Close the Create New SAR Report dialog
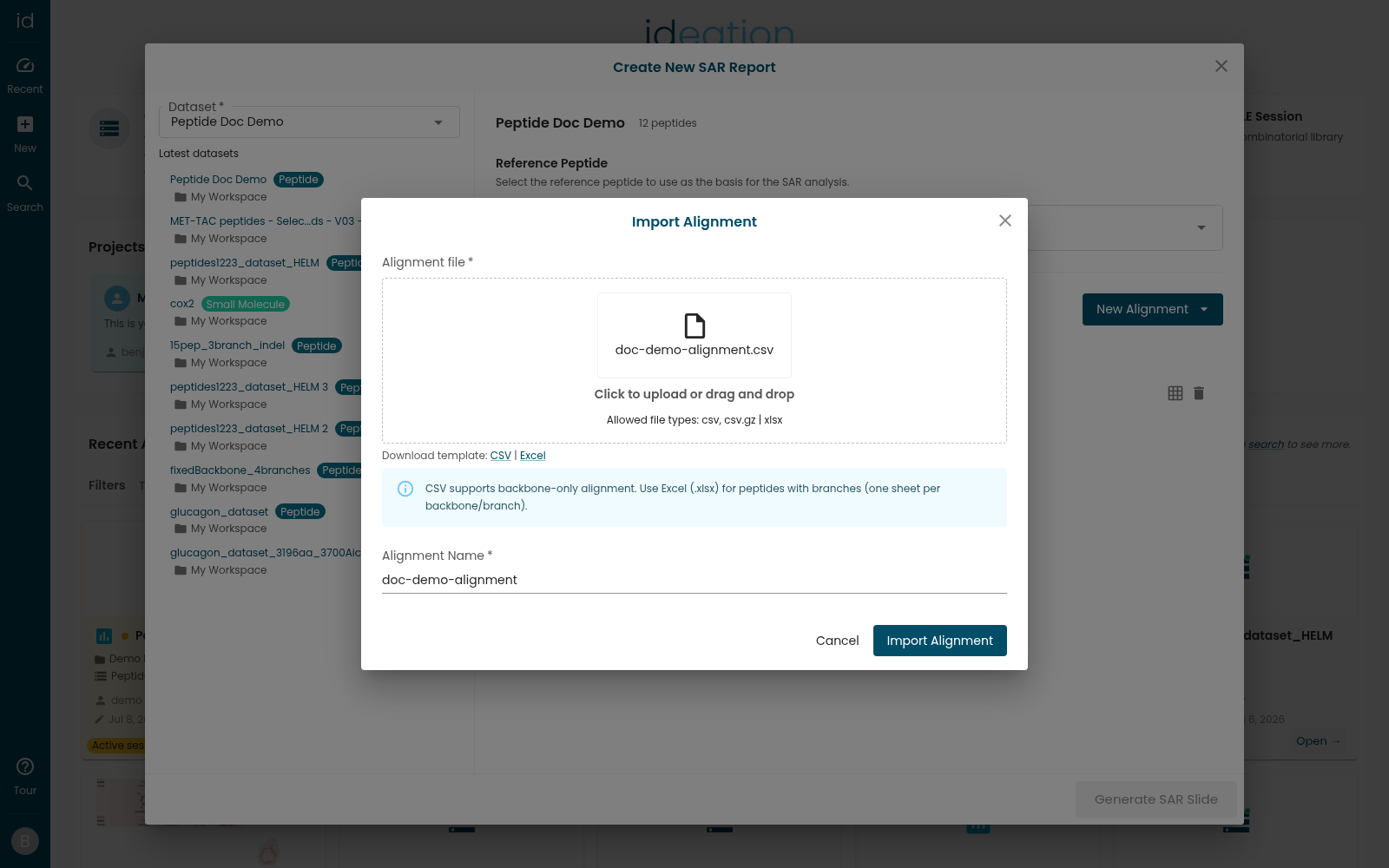The height and width of the screenshot is (868, 1389). click(1221, 66)
